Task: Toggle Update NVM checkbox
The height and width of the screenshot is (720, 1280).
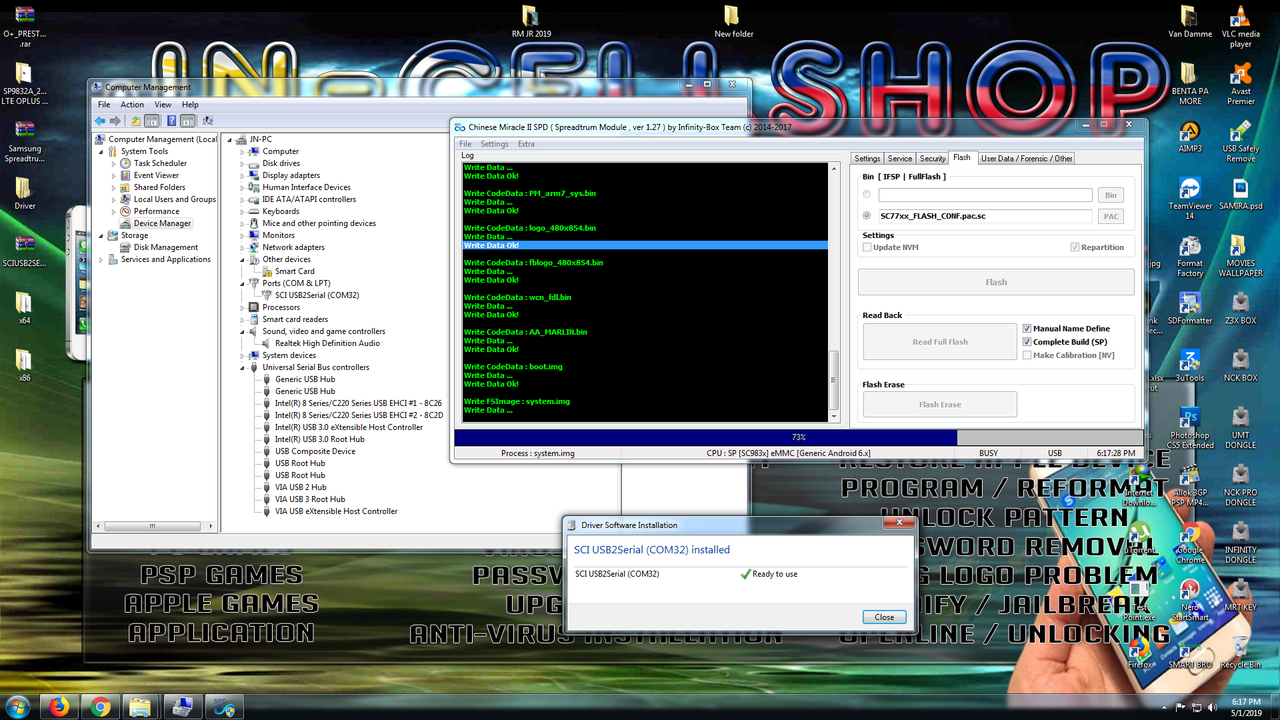Action: click(867, 247)
